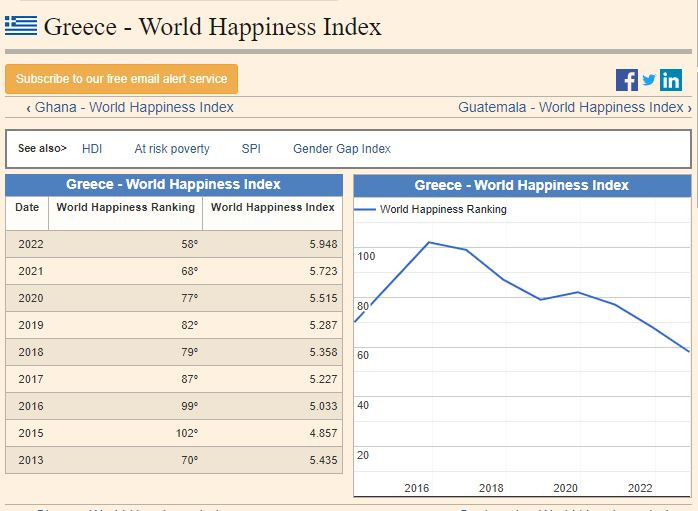Screen dimensions: 698x511
Task: Open the SPI link
Action: click(251, 149)
